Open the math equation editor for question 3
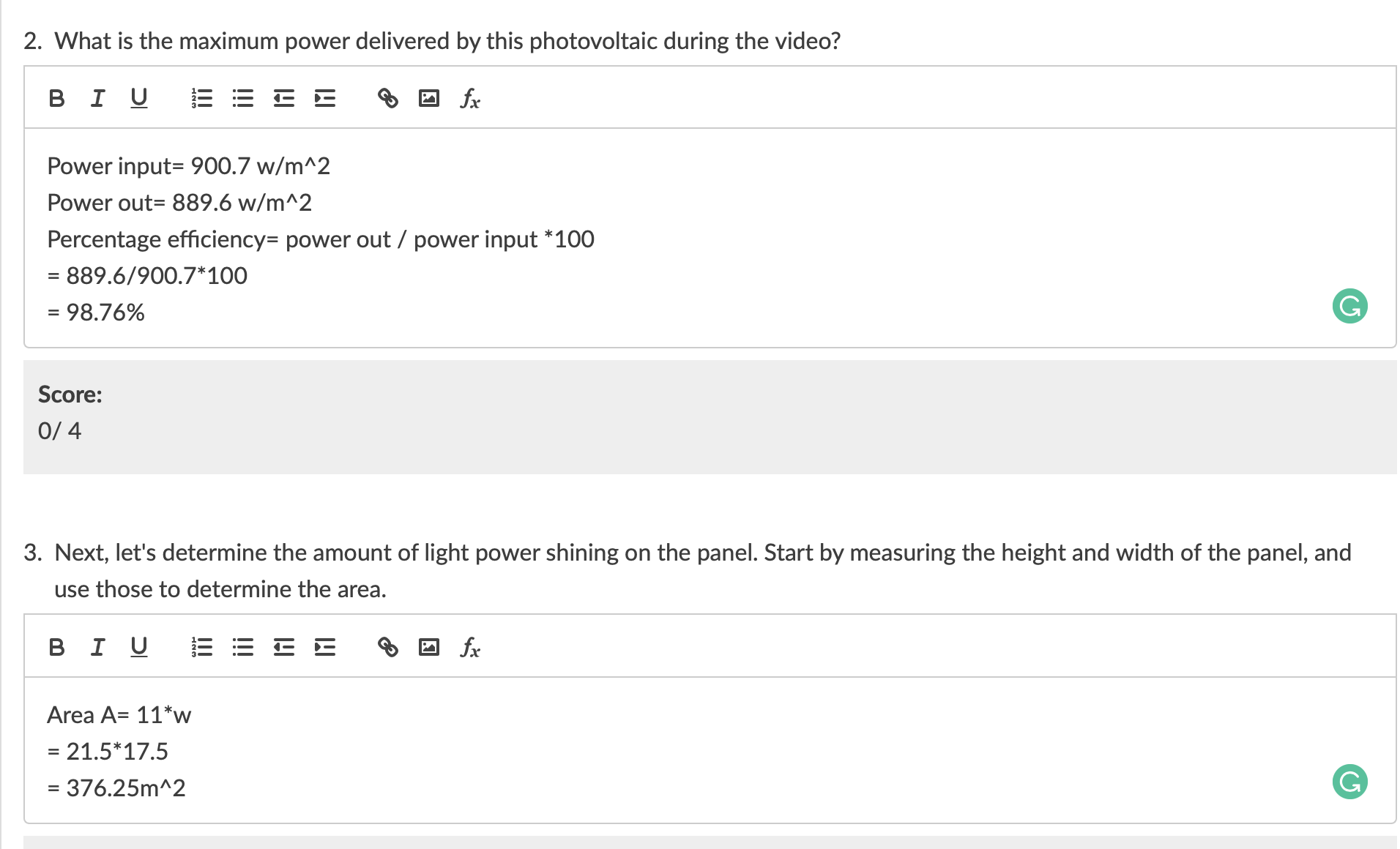Screen dimensions: 1400x849 [469, 646]
